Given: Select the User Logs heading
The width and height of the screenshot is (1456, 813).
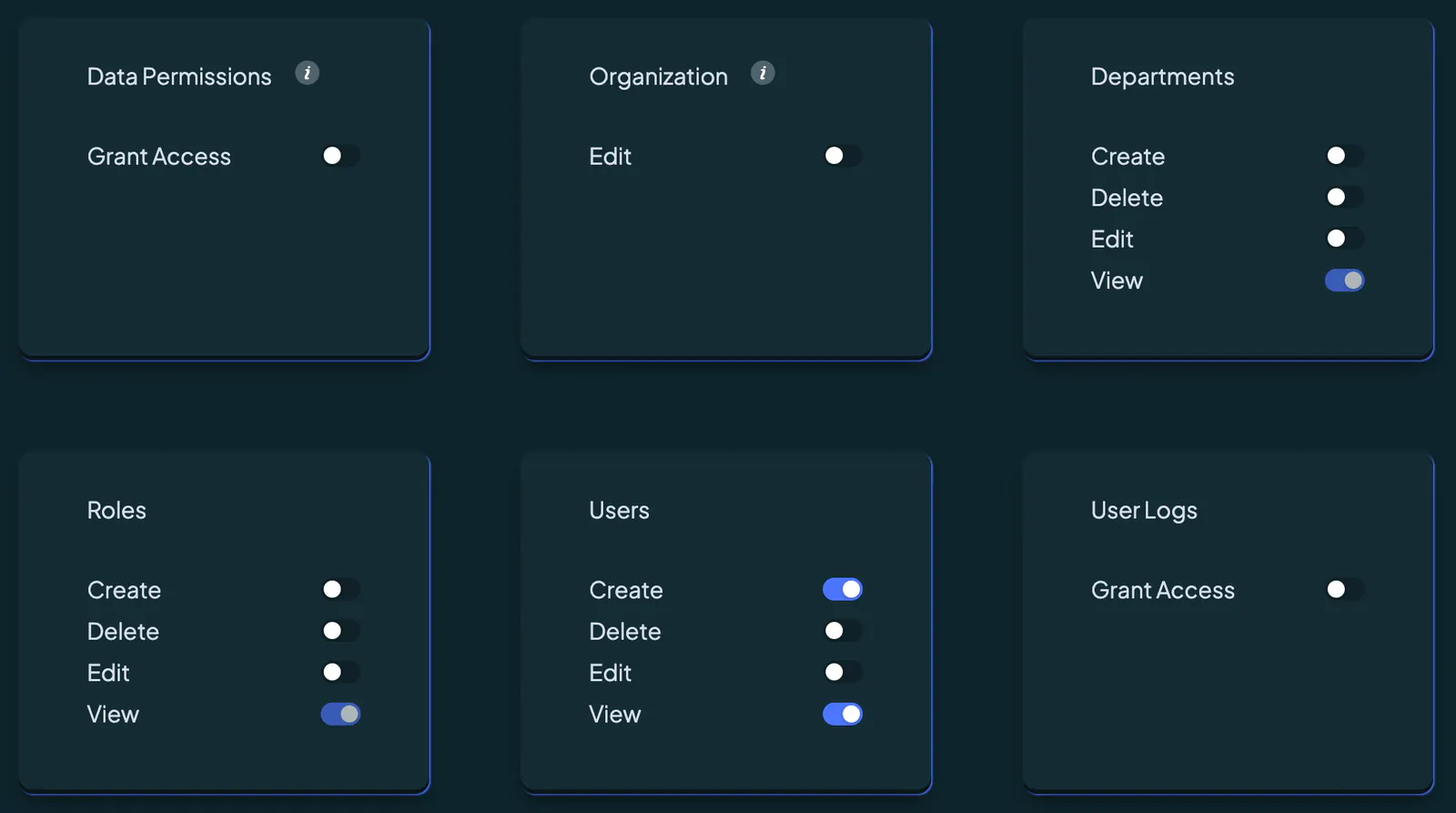Looking at the screenshot, I should point(1144,511).
